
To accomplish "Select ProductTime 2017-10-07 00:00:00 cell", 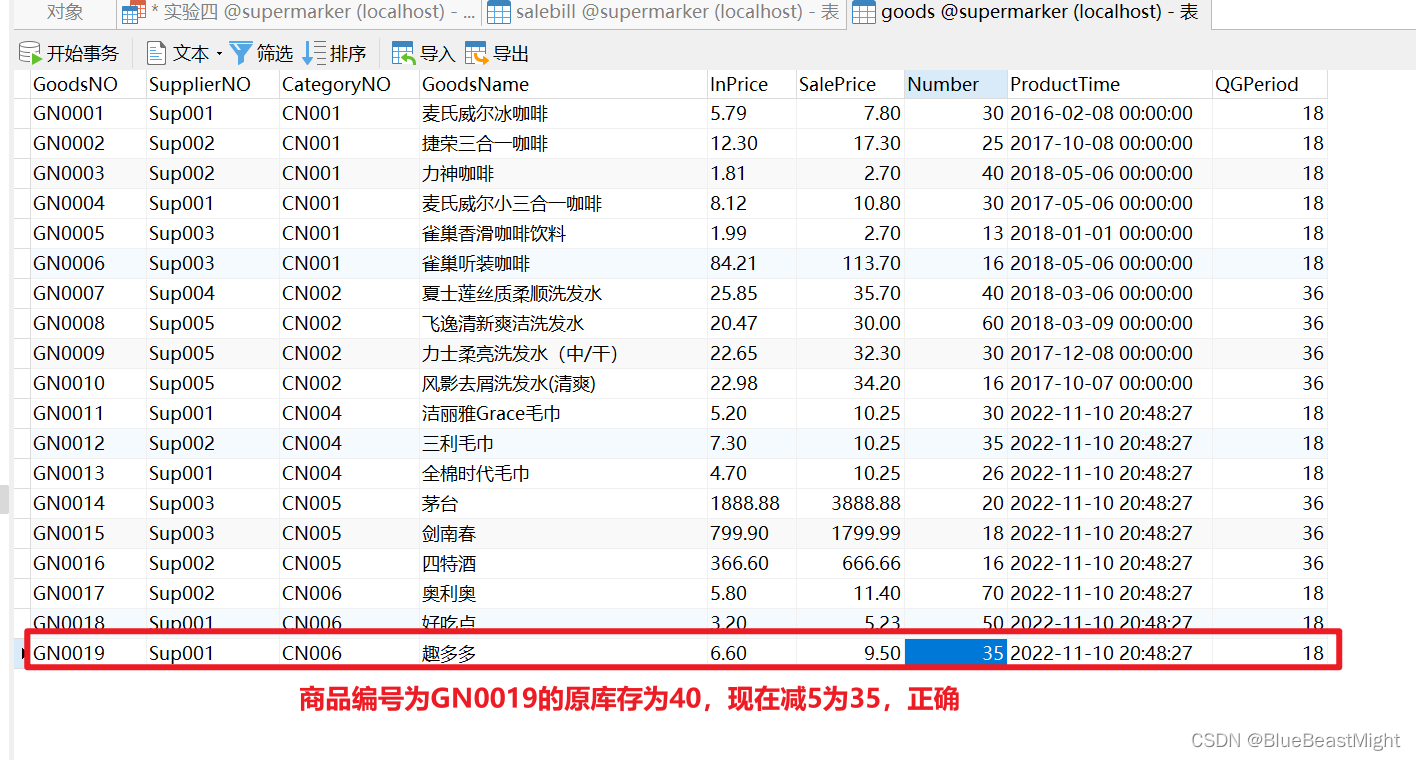I will click(1110, 383).
